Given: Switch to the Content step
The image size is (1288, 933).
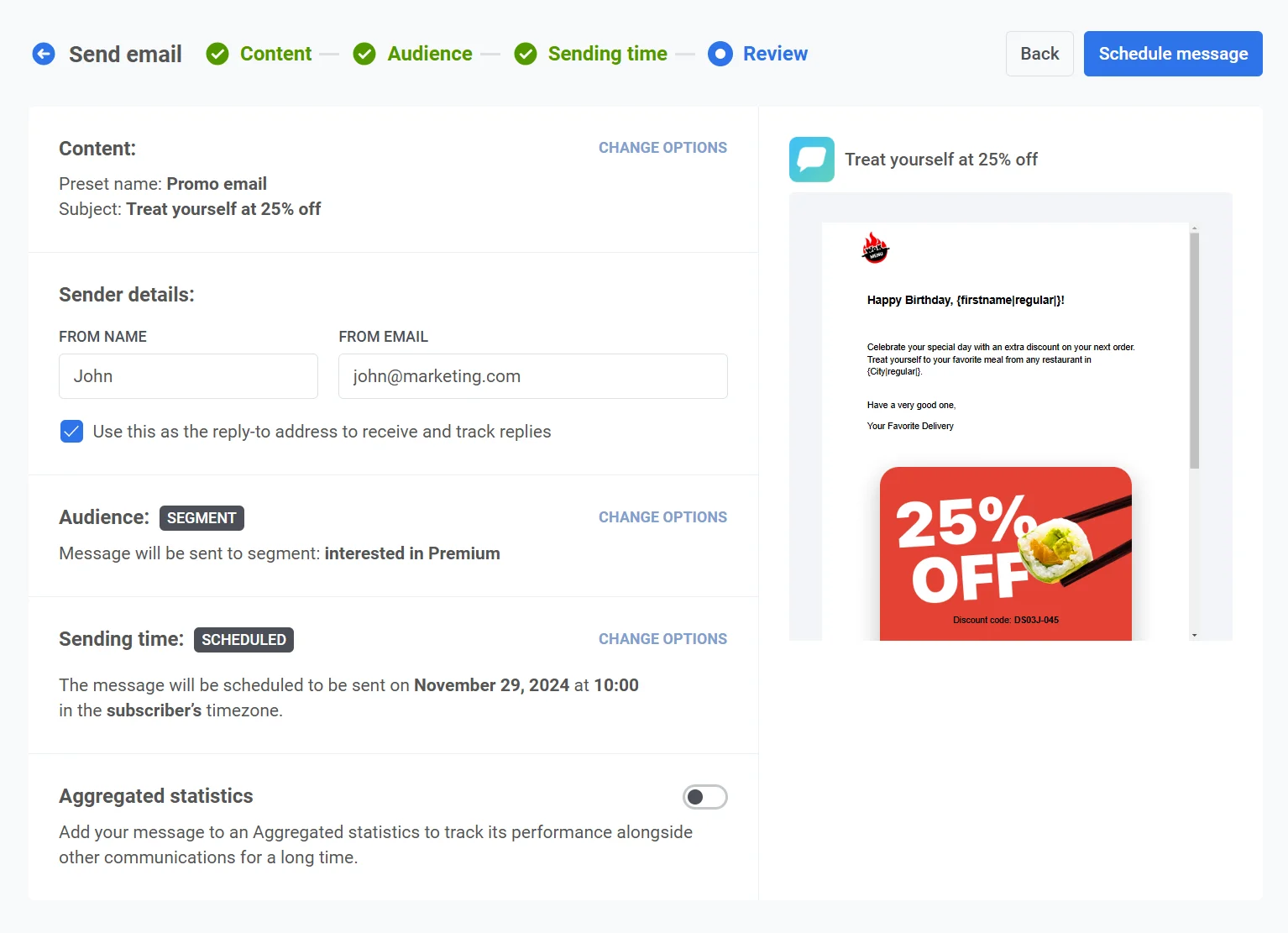Looking at the screenshot, I should click(x=275, y=53).
